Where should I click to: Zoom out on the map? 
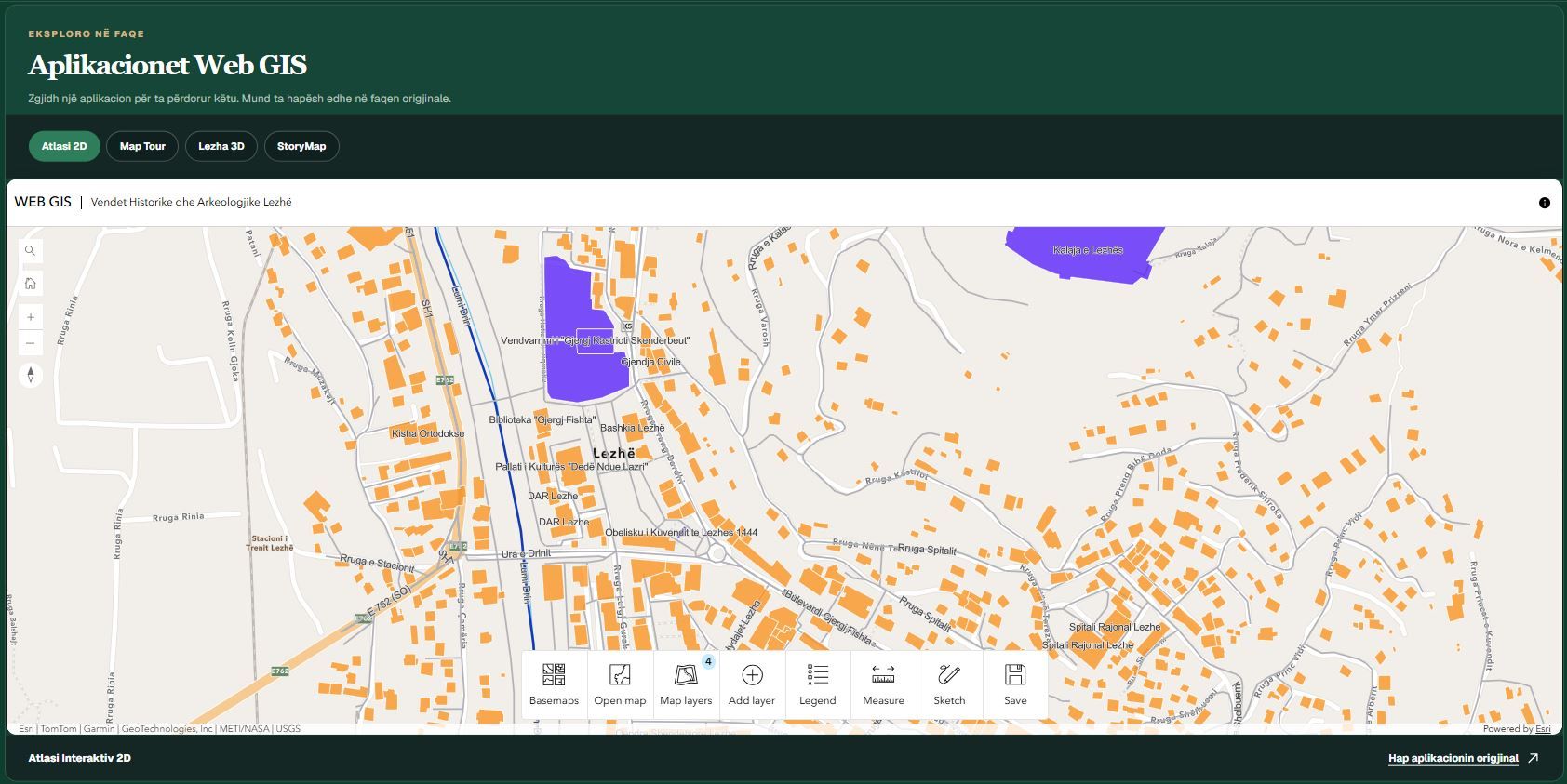(31, 343)
